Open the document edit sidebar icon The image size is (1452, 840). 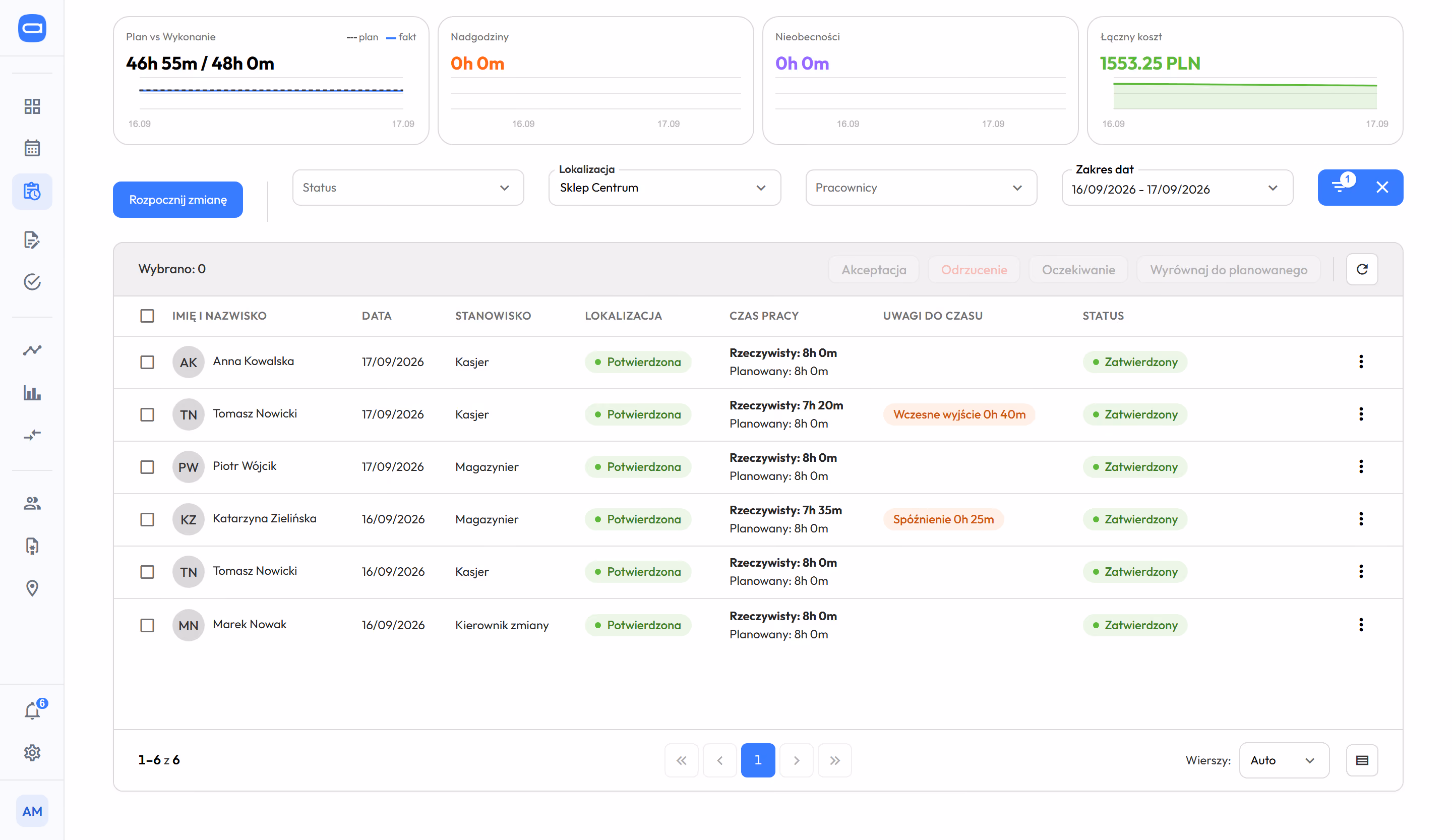[32, 239]
